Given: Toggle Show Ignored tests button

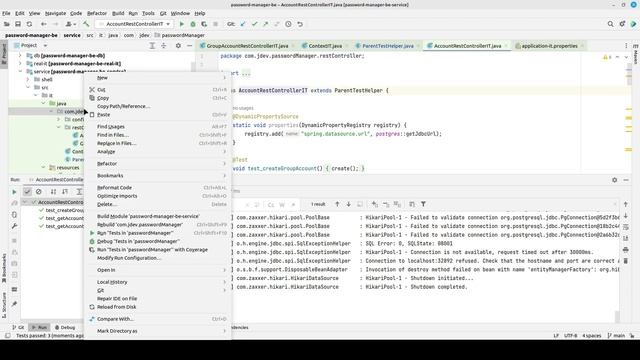Looking at the screenshot, I should (x=39, y=191).
